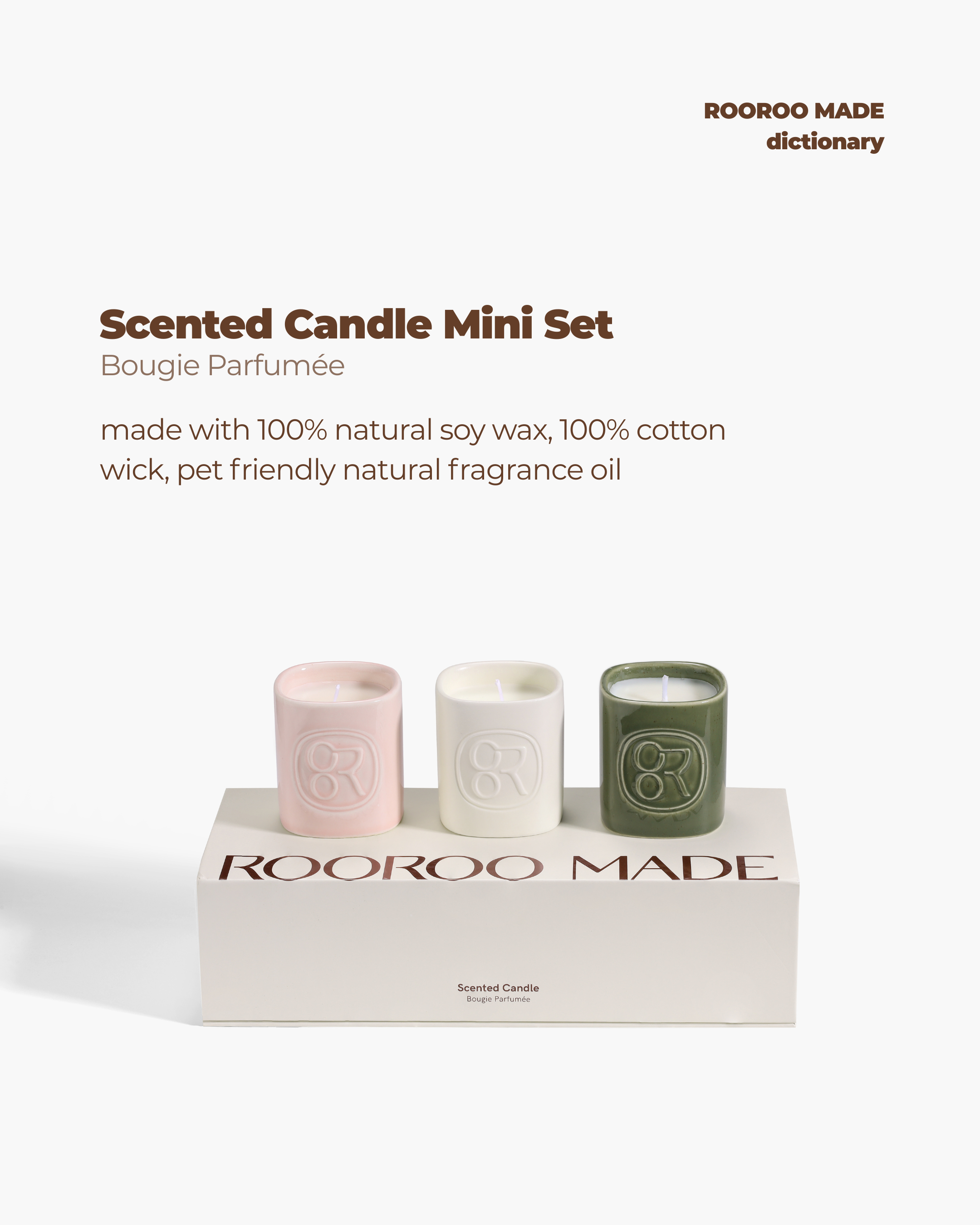
Task: Select the pink ceramic candle
Action: [338, 749]
